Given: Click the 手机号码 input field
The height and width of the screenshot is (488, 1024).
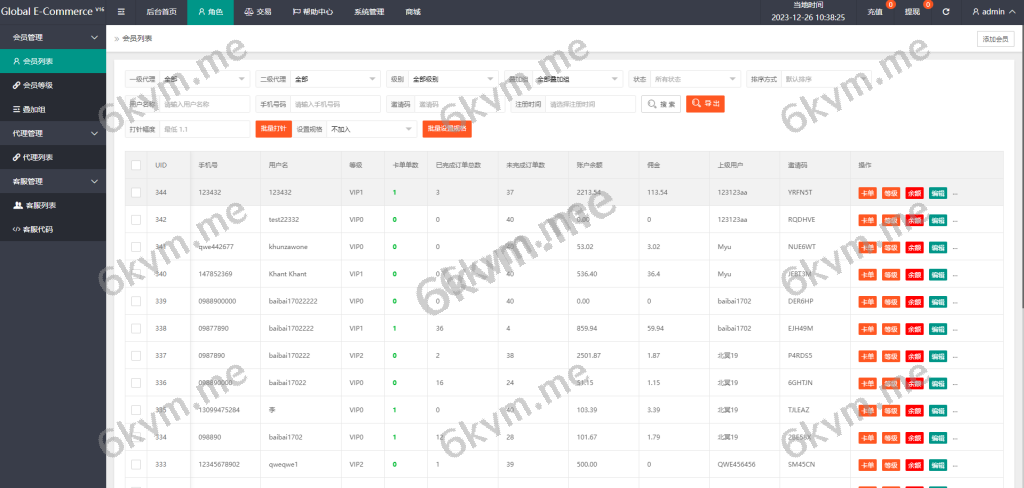Looking at the screenshot, I should coord(334,104).
